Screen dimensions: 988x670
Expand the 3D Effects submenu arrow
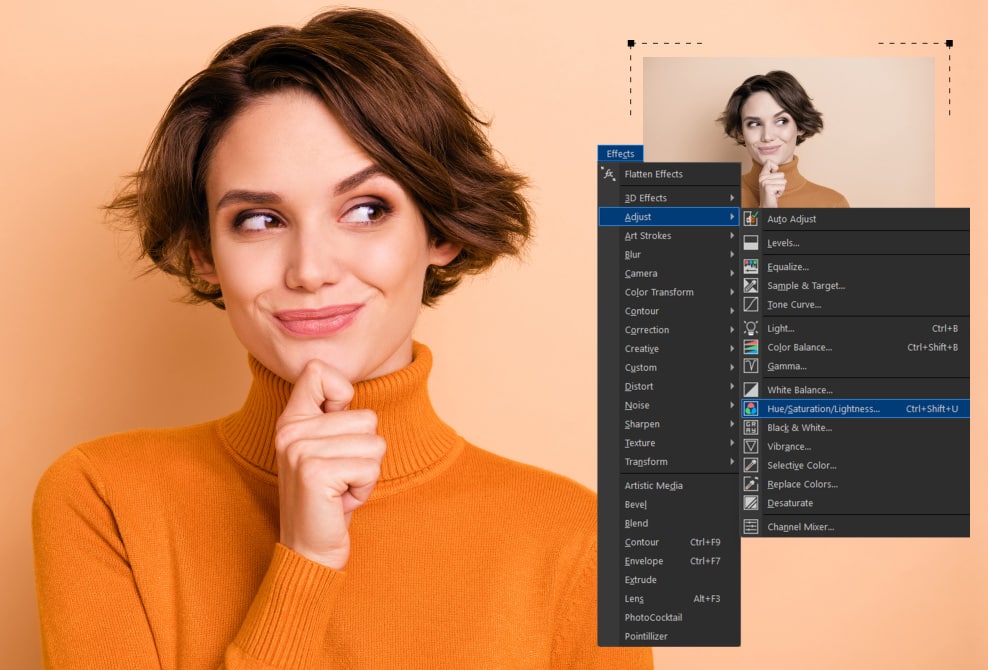click(x=732, y=198)
